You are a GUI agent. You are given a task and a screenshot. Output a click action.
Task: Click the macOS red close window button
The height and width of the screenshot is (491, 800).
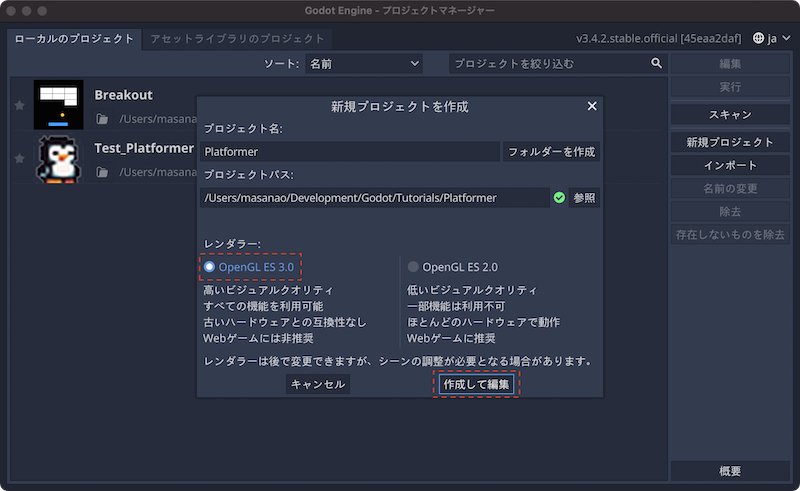pos(11,11)
